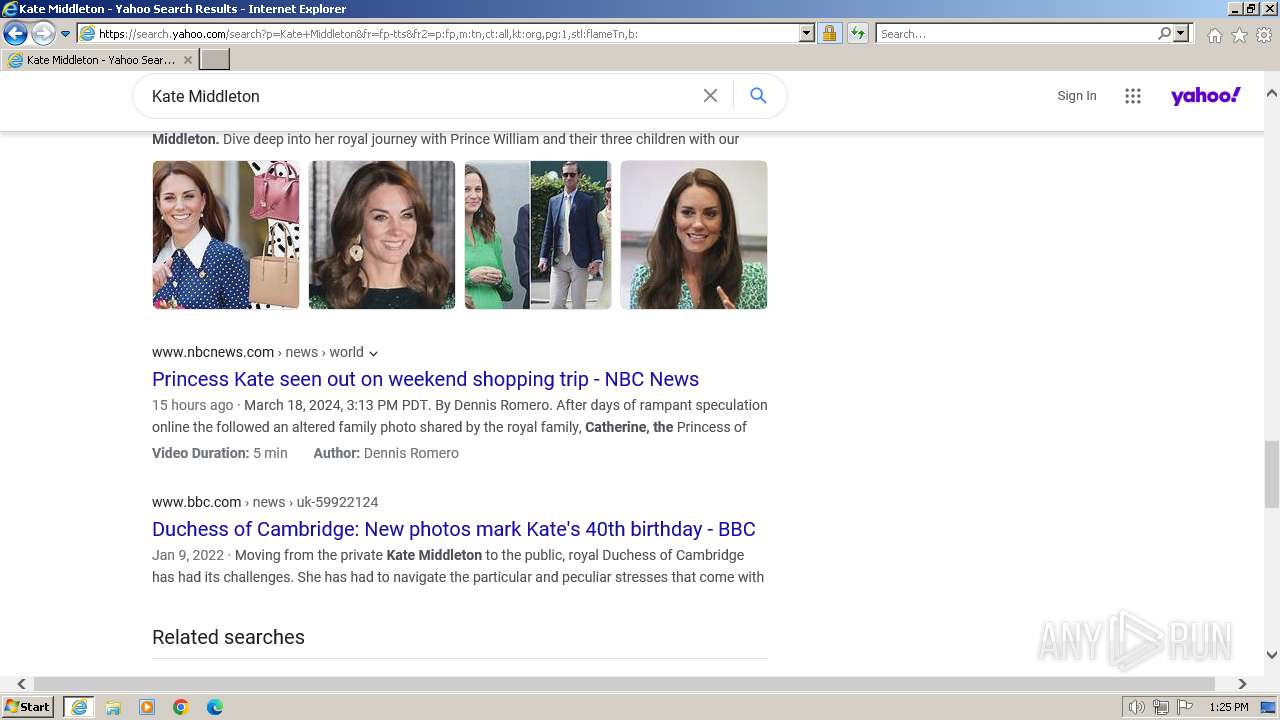Click the Internet Explorer search box
This screenshot has height=720, width=1280.
pos(1016,34)
